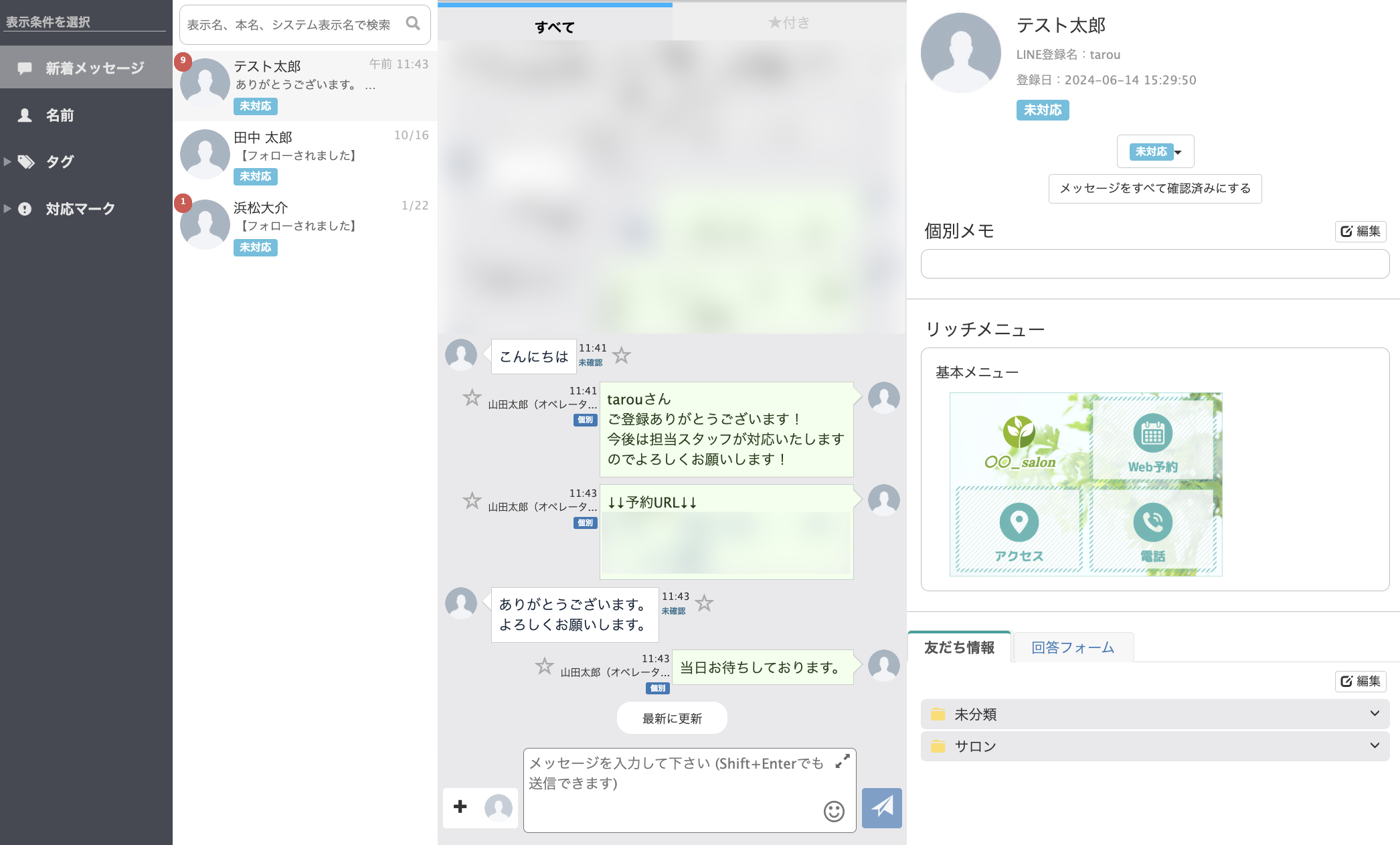Select 田中 太郎 conversation
The height and width of the screenshot is (845, 1400).
[304, 155]
